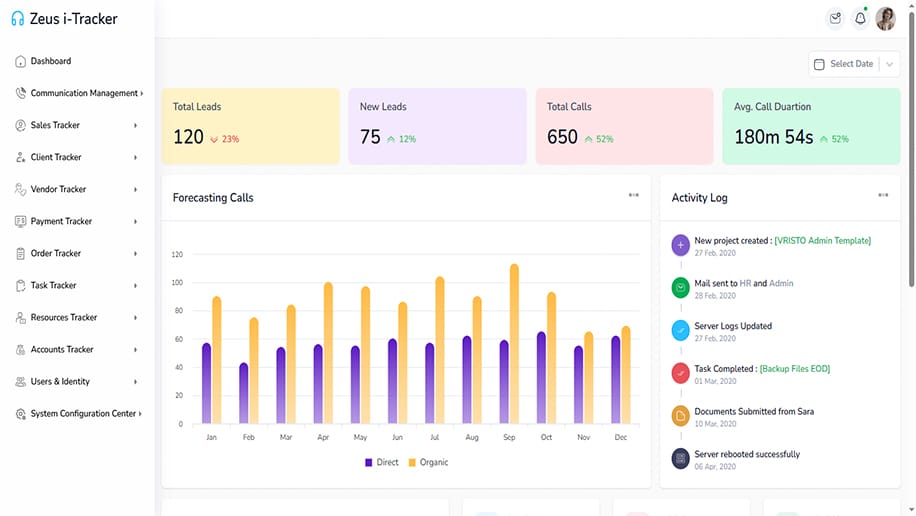Open the Dashboard menu item
The width and height of the screenshot is (916, 516).
[50, 61]
